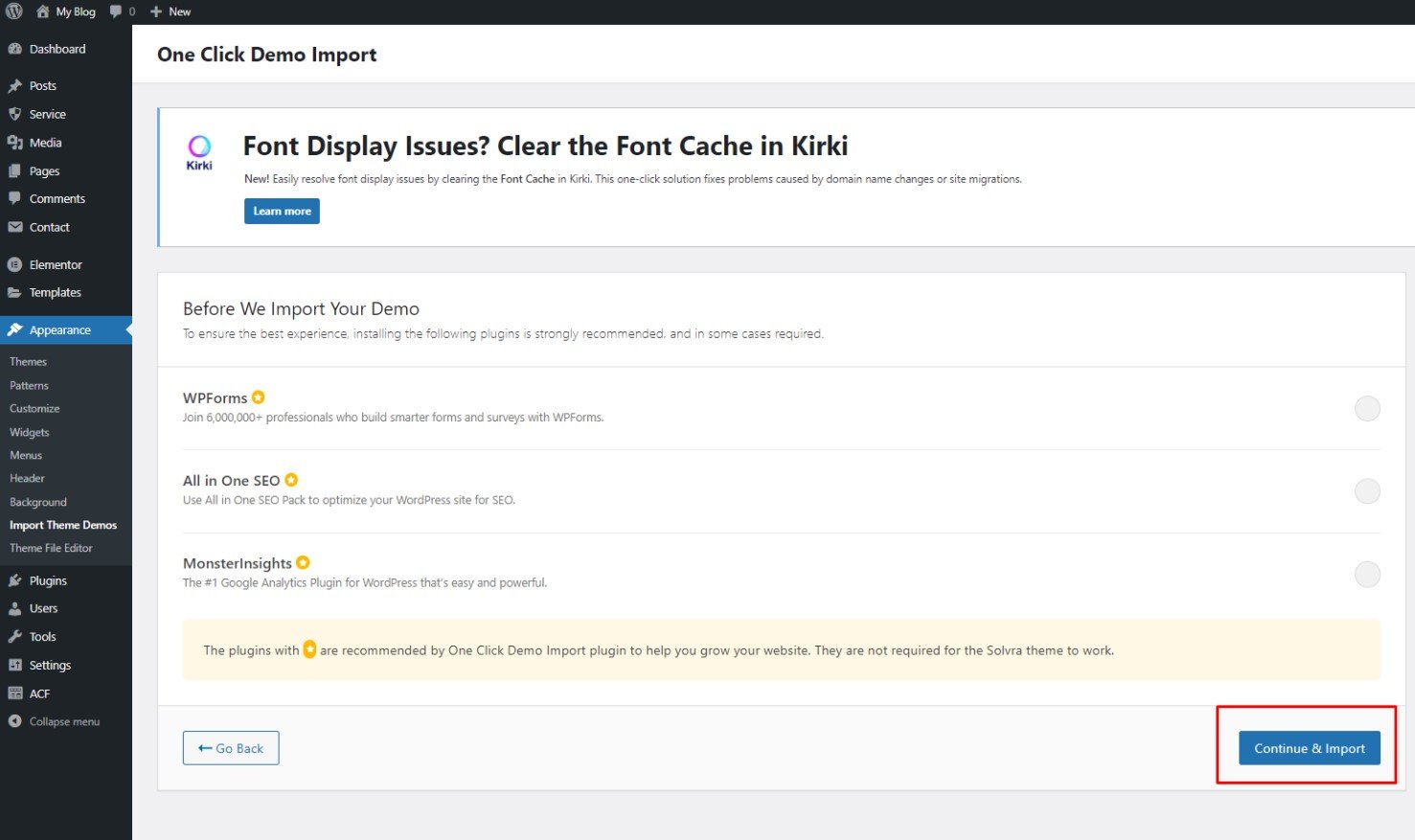
Task: Click the Go Back button
Action: point(231,748)
